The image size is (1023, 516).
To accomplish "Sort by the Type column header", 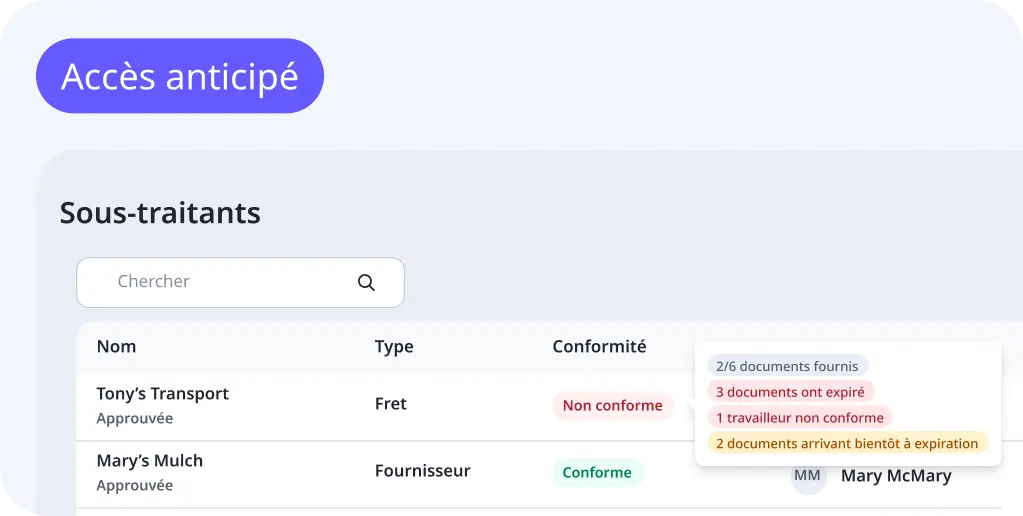I will (394, 347).
